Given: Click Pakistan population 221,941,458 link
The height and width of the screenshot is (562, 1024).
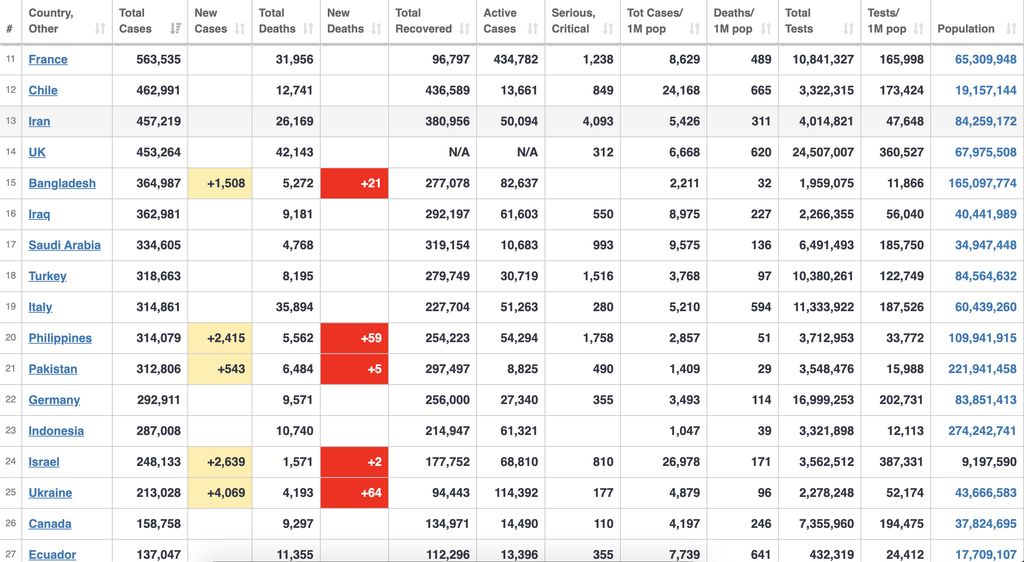Looking at the screenshot, I should coord(982,369).
